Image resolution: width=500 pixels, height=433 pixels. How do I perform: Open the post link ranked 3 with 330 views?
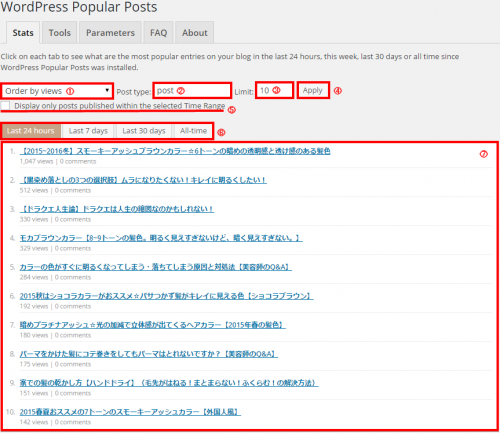tap(117, 209)
